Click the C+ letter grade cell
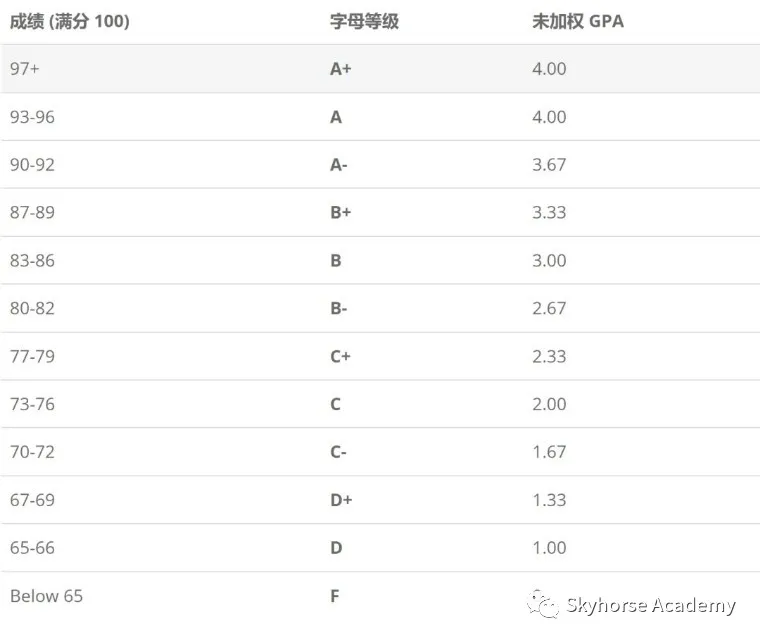 (340, 356)
